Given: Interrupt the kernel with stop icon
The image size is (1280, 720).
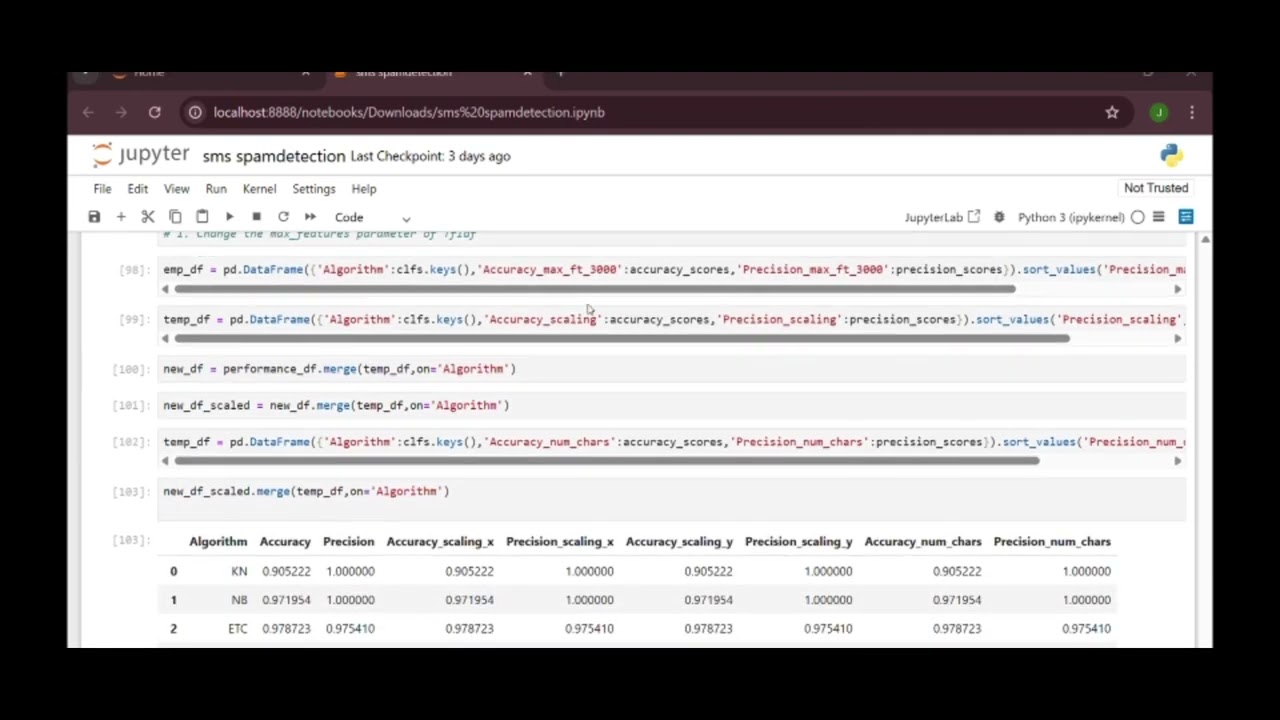Looking at the screenshot, I should pyautogui.click(x=256, y=217).
